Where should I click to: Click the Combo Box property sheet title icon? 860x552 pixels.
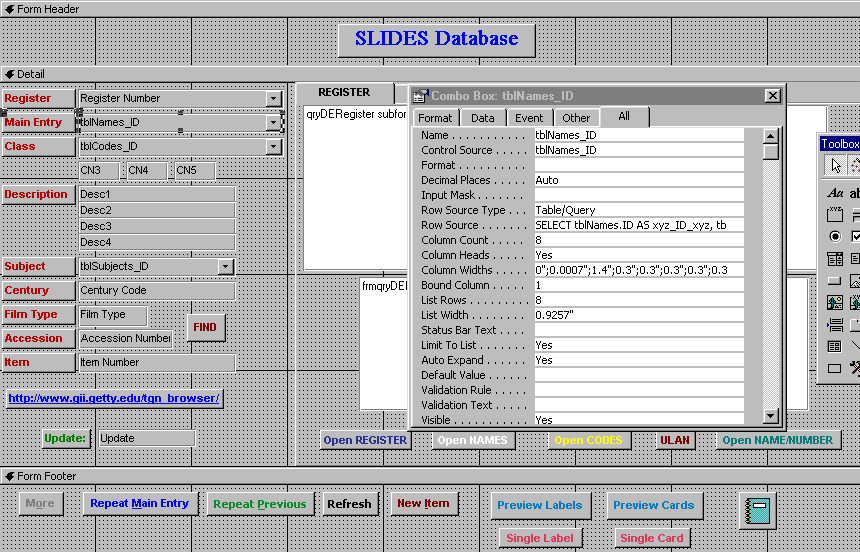tap(421, 95)
